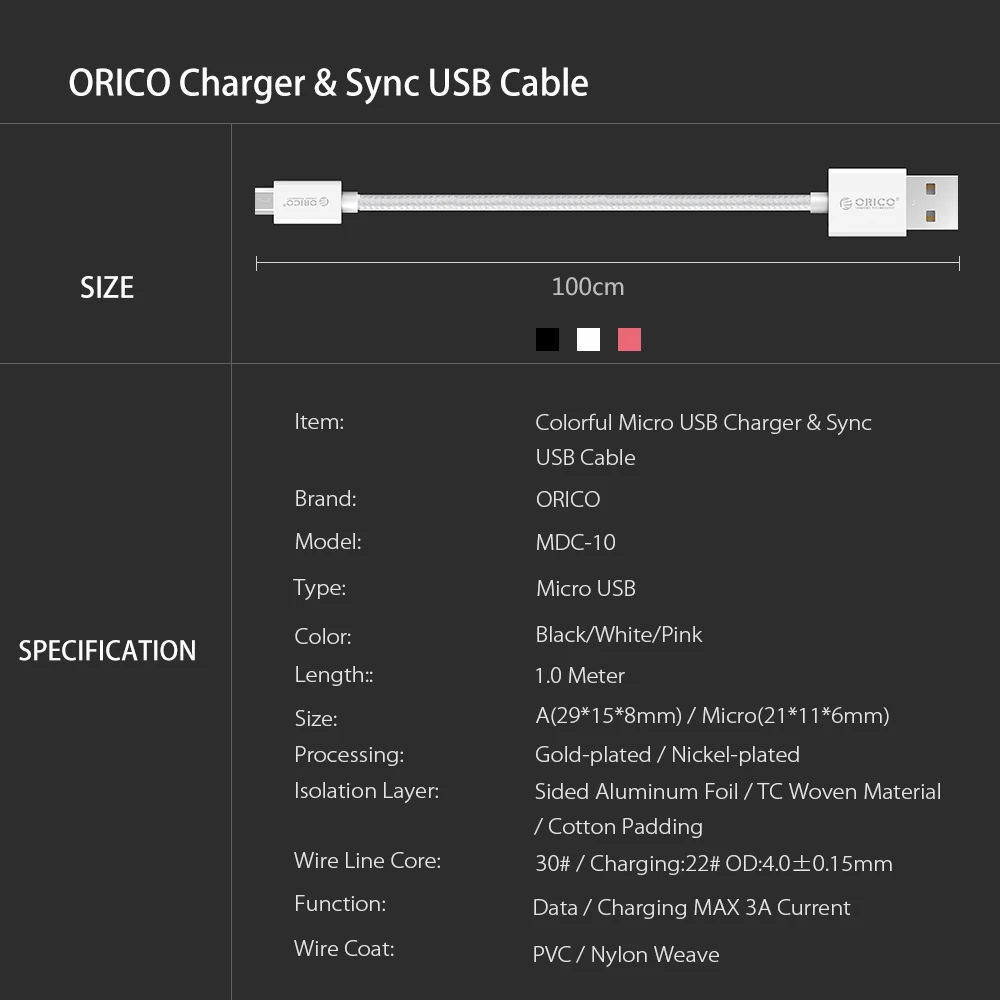Select the MDC-10 model value
The width and height of the screenshot is (1000, 1000).
click(x=575, y=543)
